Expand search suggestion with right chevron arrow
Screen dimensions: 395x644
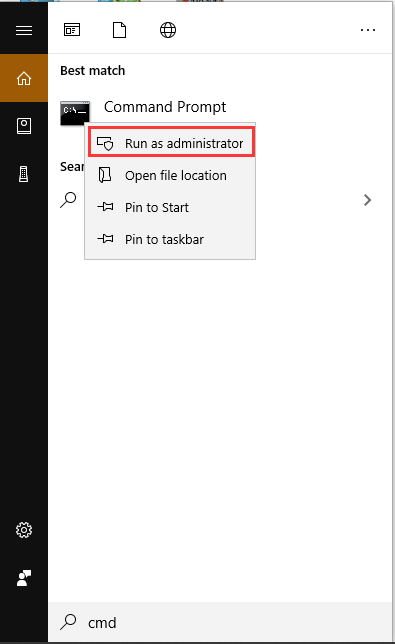click(x=367, y=200)
